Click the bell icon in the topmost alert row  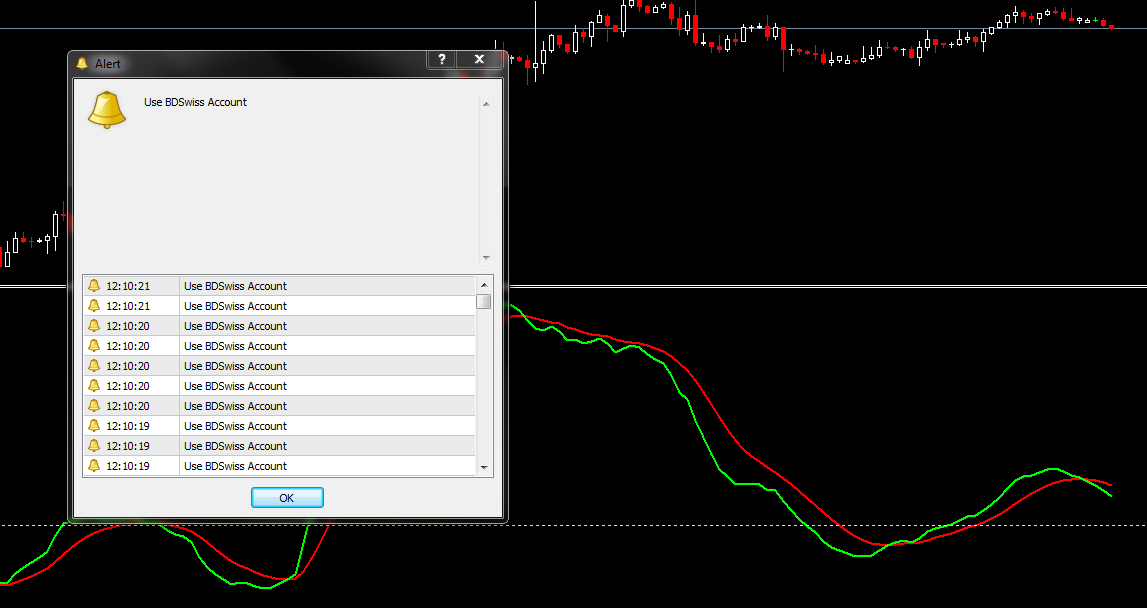pos(94,286)
